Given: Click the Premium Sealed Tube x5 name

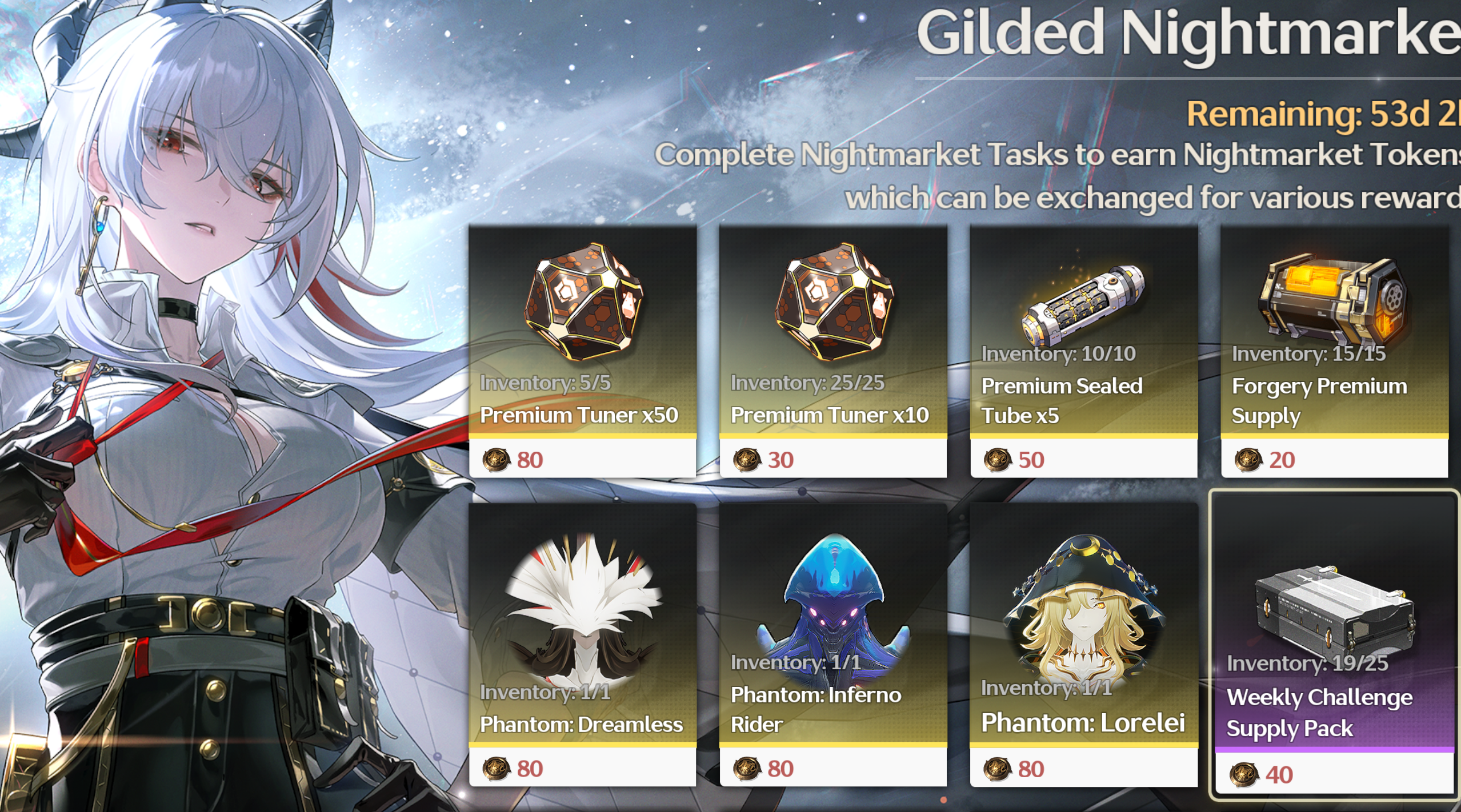Looking at the screenshot, I should [1062, 401].
